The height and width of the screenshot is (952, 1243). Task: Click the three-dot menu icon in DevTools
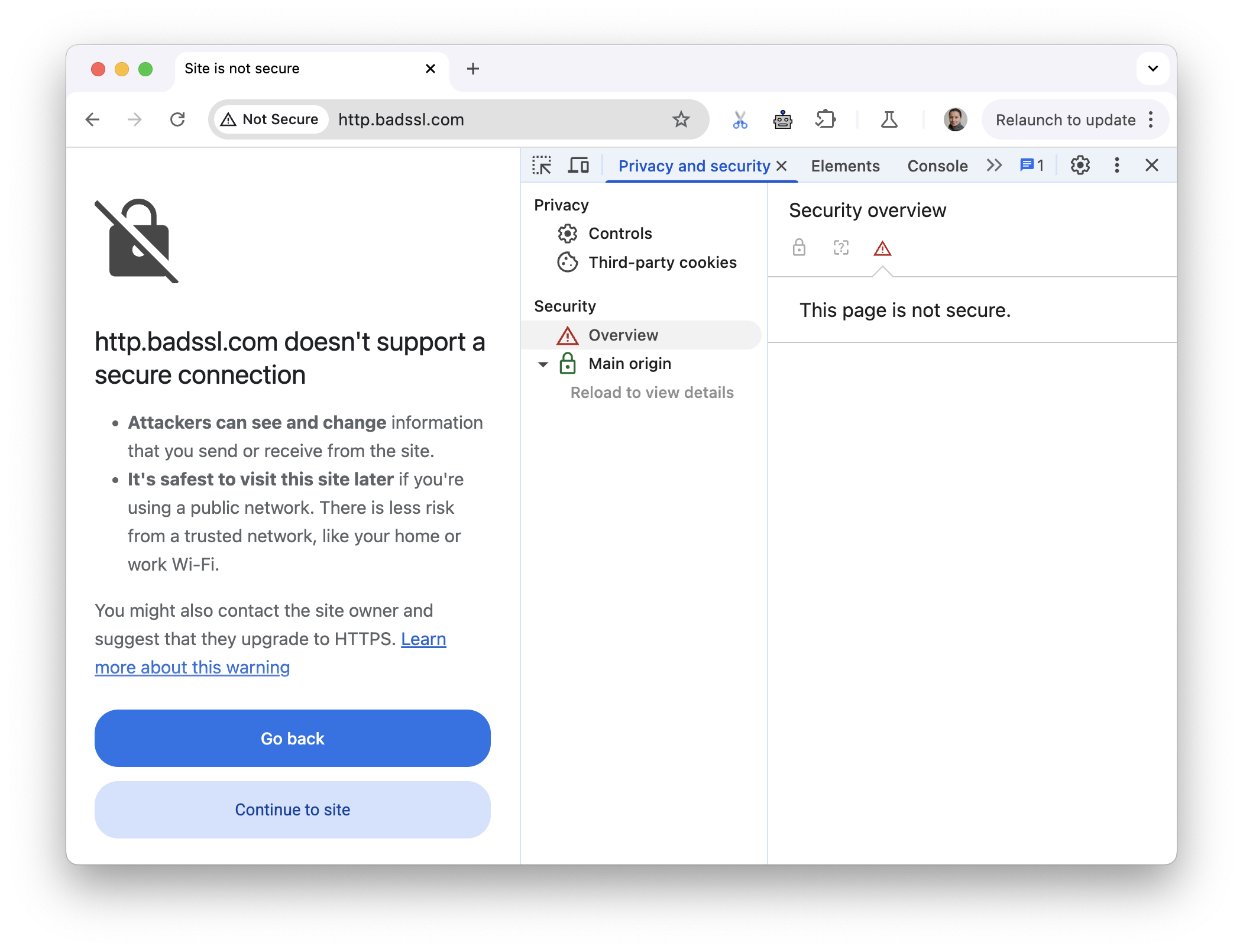pyautogui.click(x=1116, y=165)
